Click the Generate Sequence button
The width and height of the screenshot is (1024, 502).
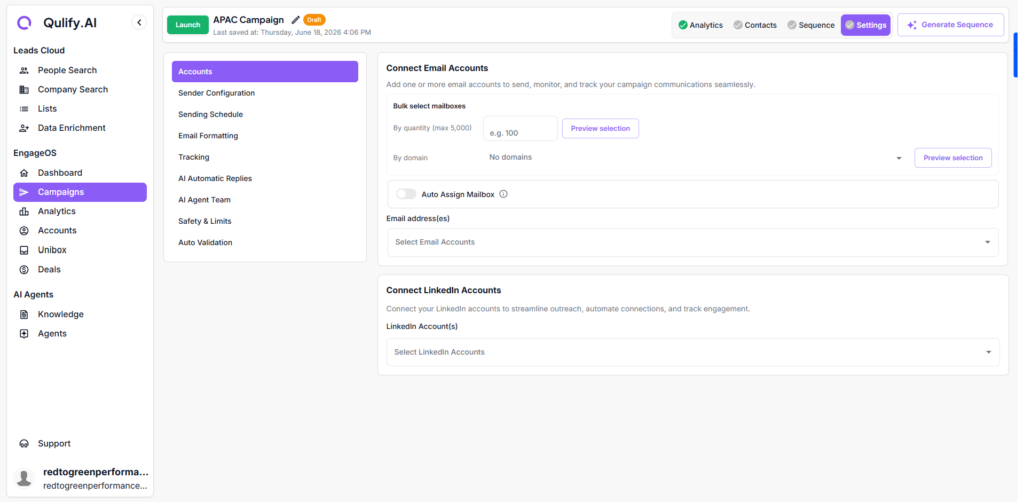[950, 25]
